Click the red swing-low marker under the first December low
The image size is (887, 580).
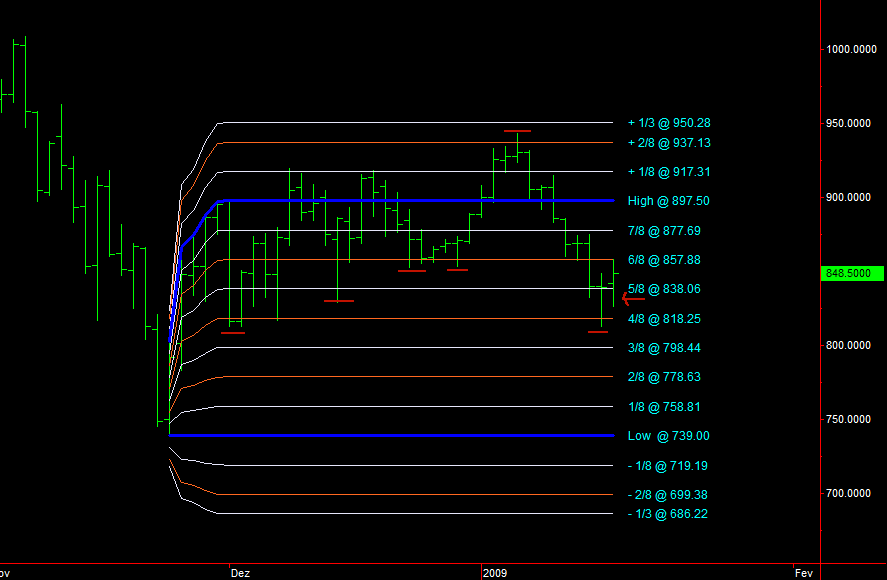[x=233, y=333]
